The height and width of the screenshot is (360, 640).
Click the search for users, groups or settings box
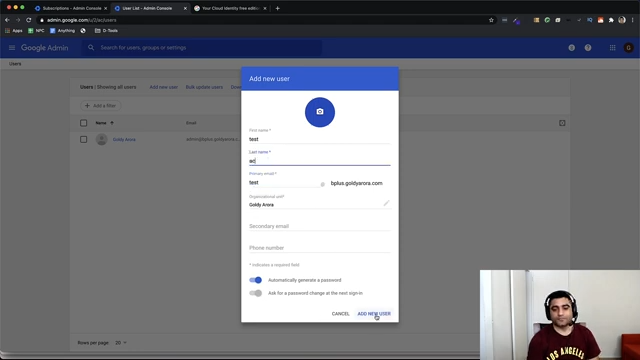tap(202, 48)
